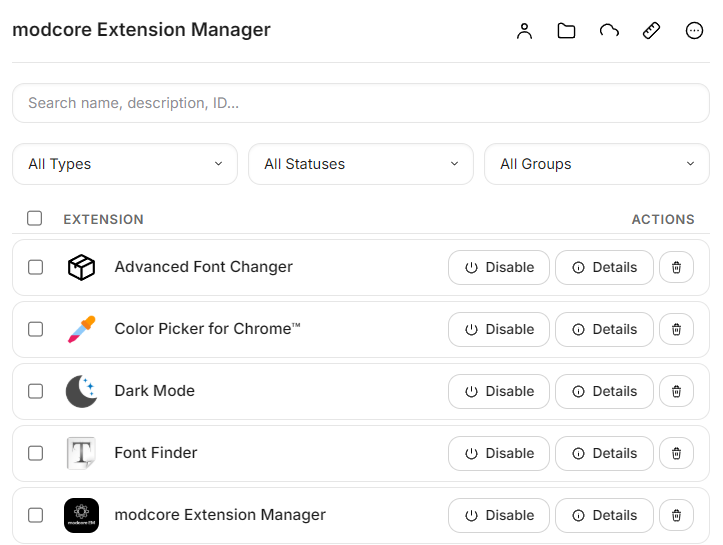Viewport: 723px width, 545px height.
Task: Open the more options ellipsis icon
Action: point(694,31)
